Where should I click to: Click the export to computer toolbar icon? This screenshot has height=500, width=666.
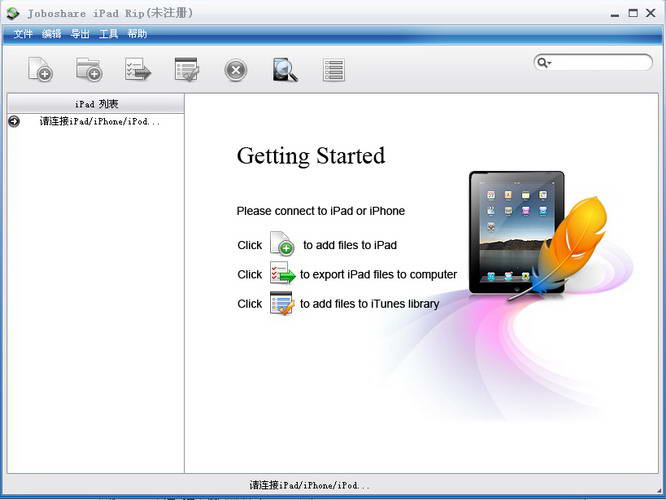pos(138,69)
